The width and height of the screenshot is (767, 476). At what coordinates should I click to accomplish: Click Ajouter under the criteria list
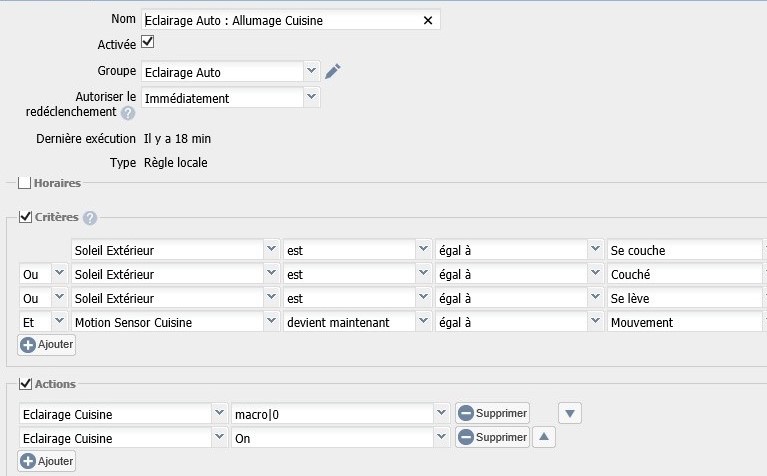(x=47, y=344)
